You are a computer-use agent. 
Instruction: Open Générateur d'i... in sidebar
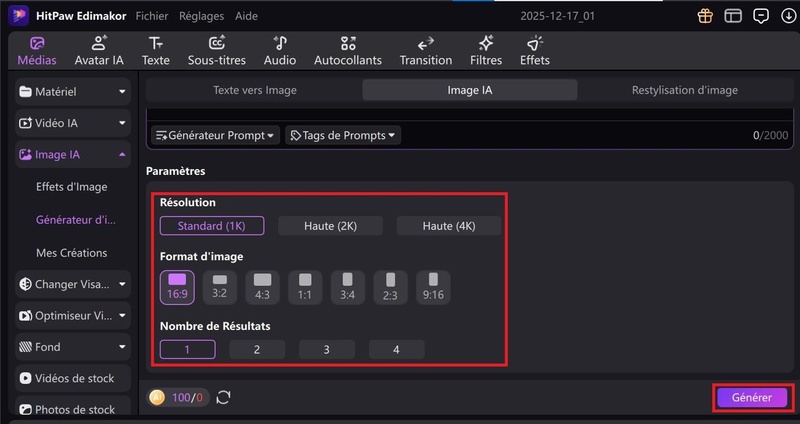click(x=76, y=220)
